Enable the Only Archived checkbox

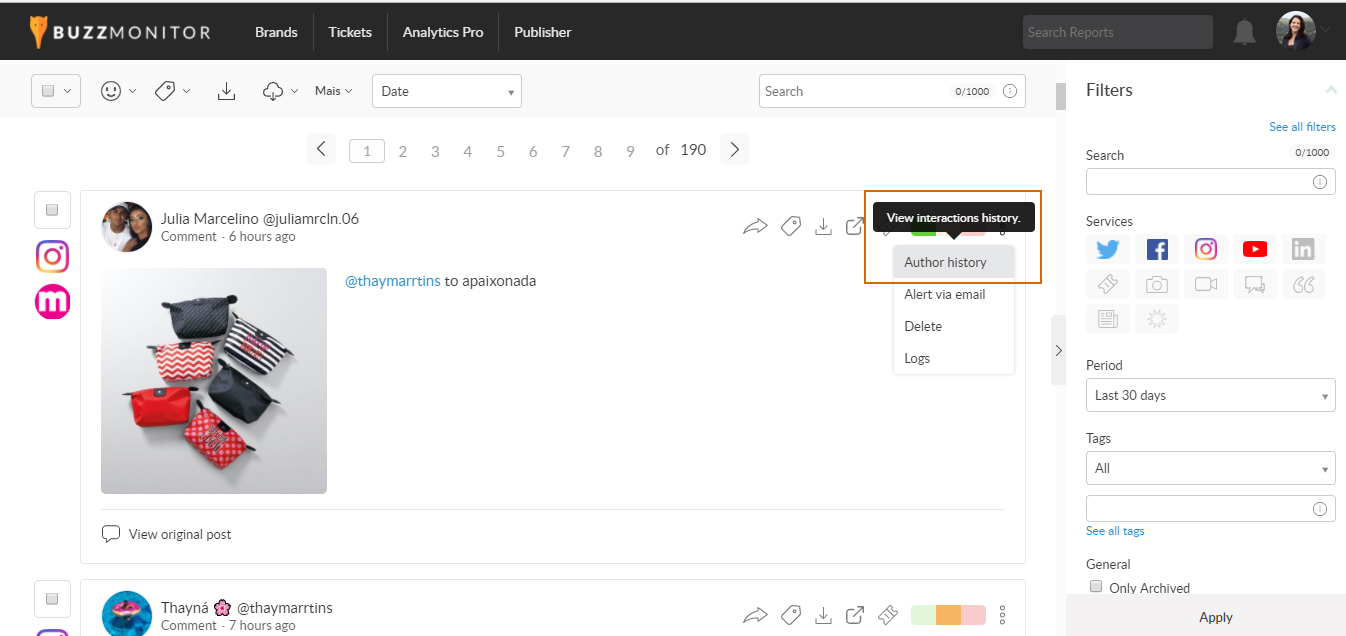1096,587
